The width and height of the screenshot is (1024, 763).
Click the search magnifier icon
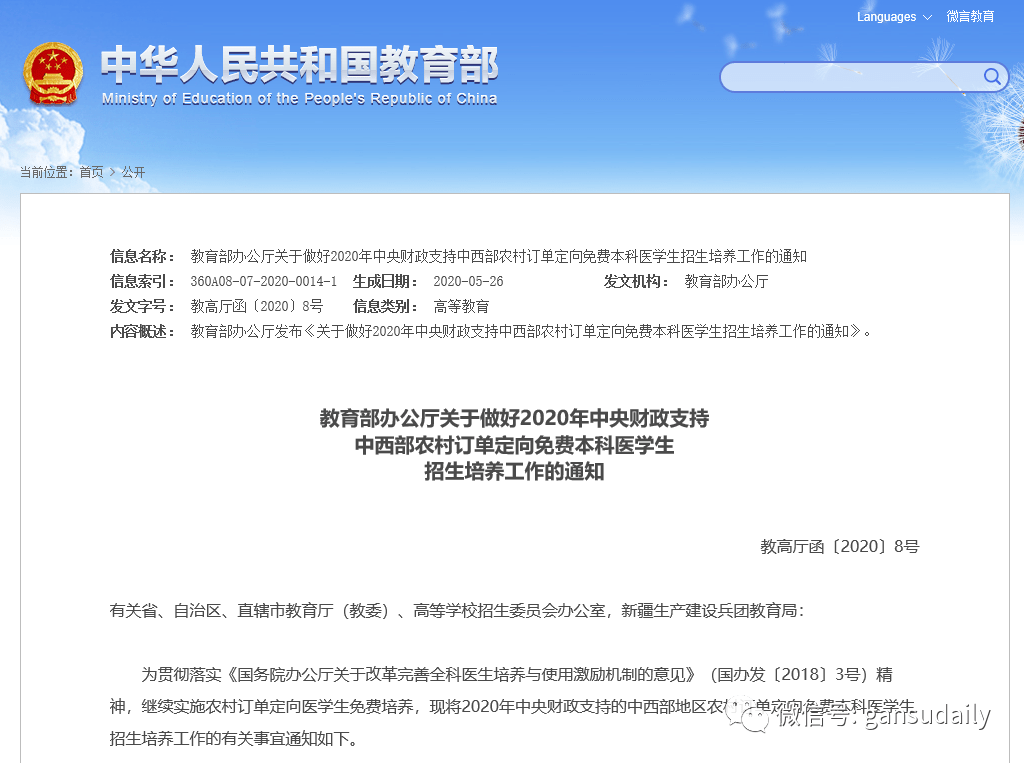(x=991, y=77)
